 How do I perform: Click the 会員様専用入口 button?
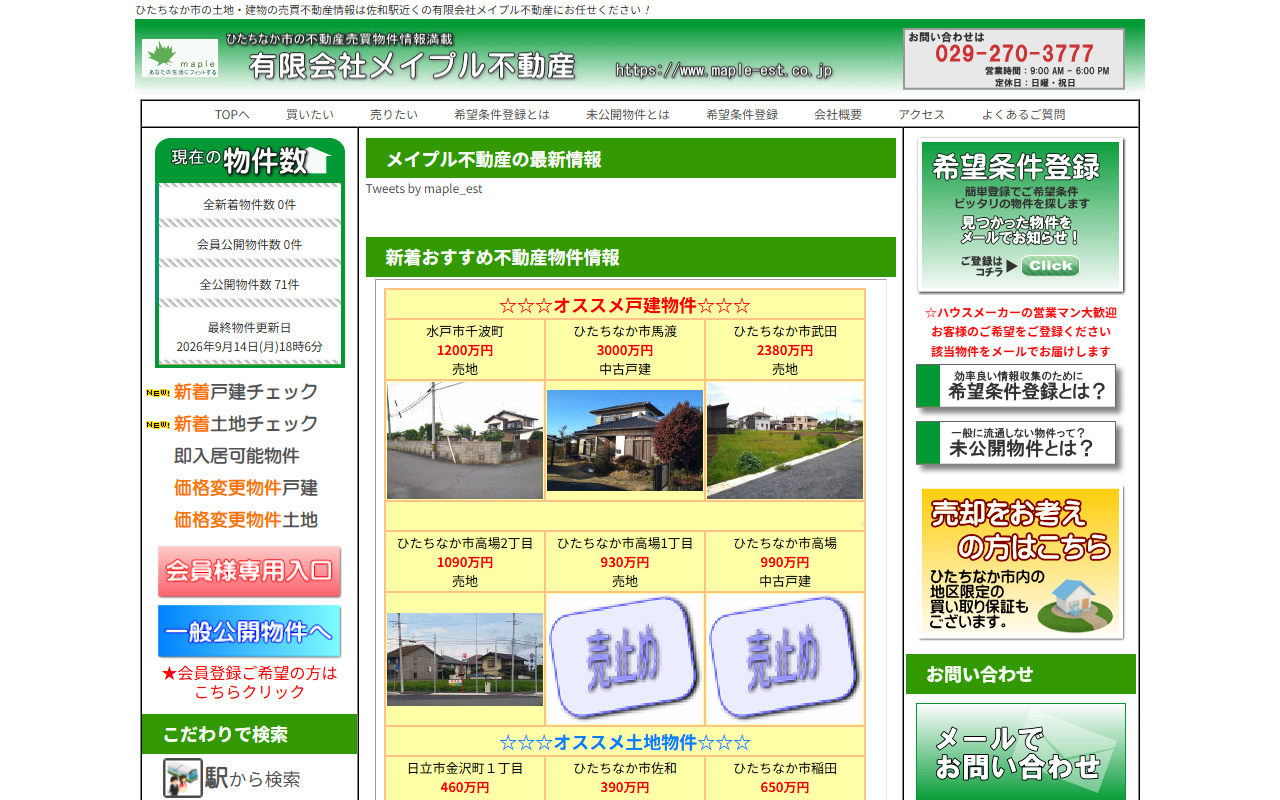pyautogui.click(x=249, y=572)
